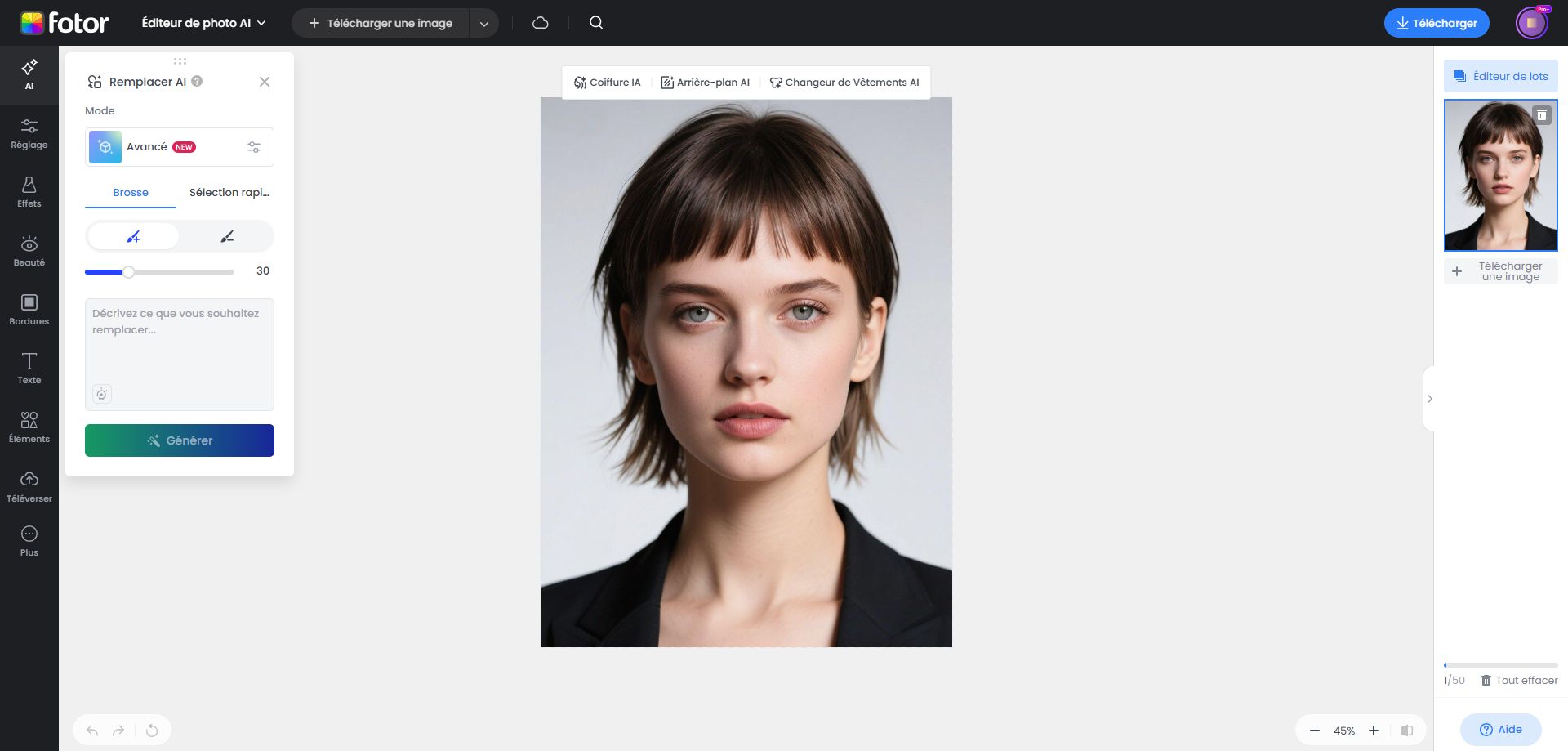Adjust the brush size slider

tap(128, 271)
